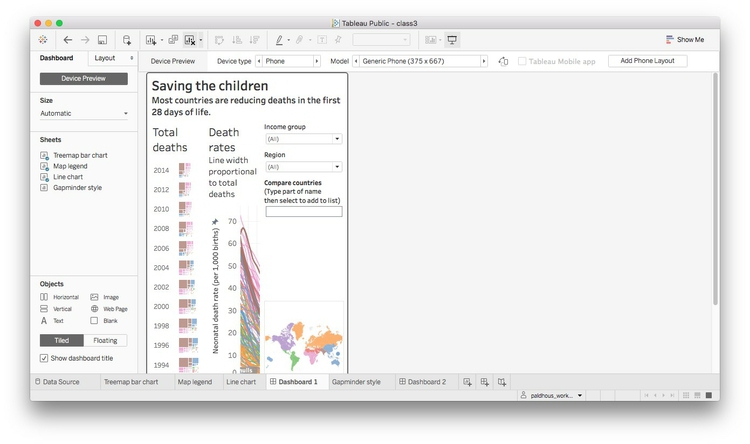Expand the Size Automatic dropdown
The height and width of the screenshot is (444, 750).
(84, 113)
